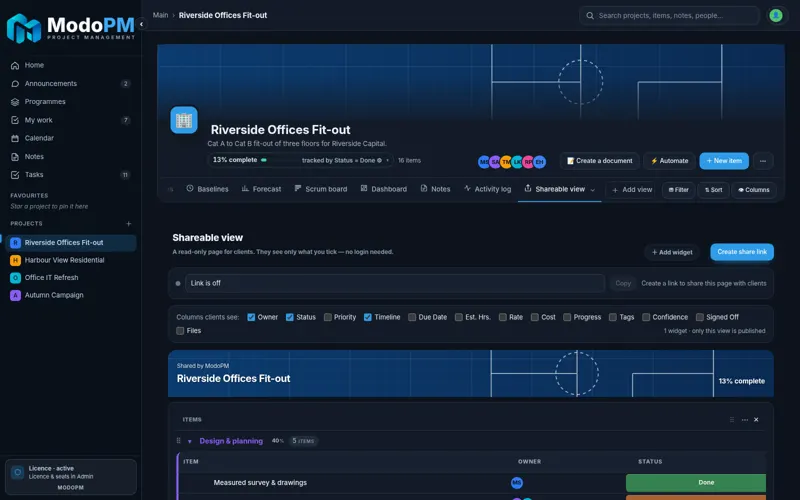
Task: Open the project more-options ellipsis button
Action: click(x=763, y=161)
